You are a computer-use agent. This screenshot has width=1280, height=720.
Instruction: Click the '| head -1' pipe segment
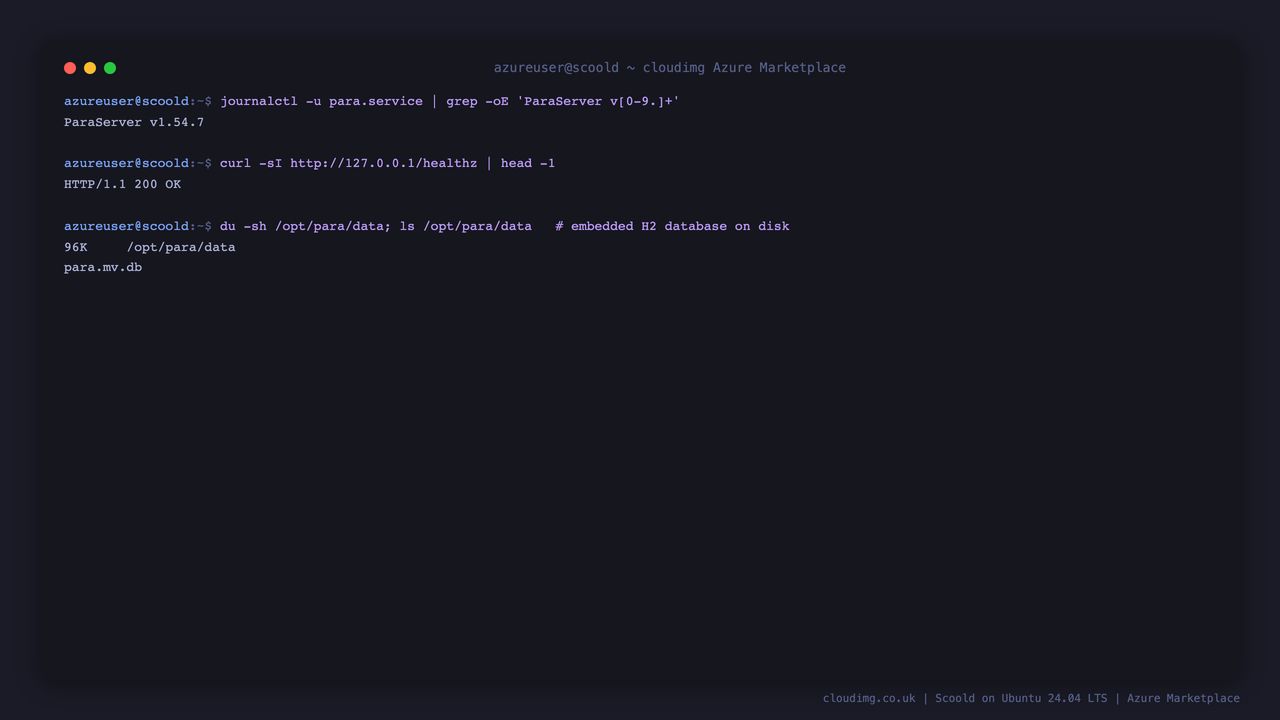point(520,164)
